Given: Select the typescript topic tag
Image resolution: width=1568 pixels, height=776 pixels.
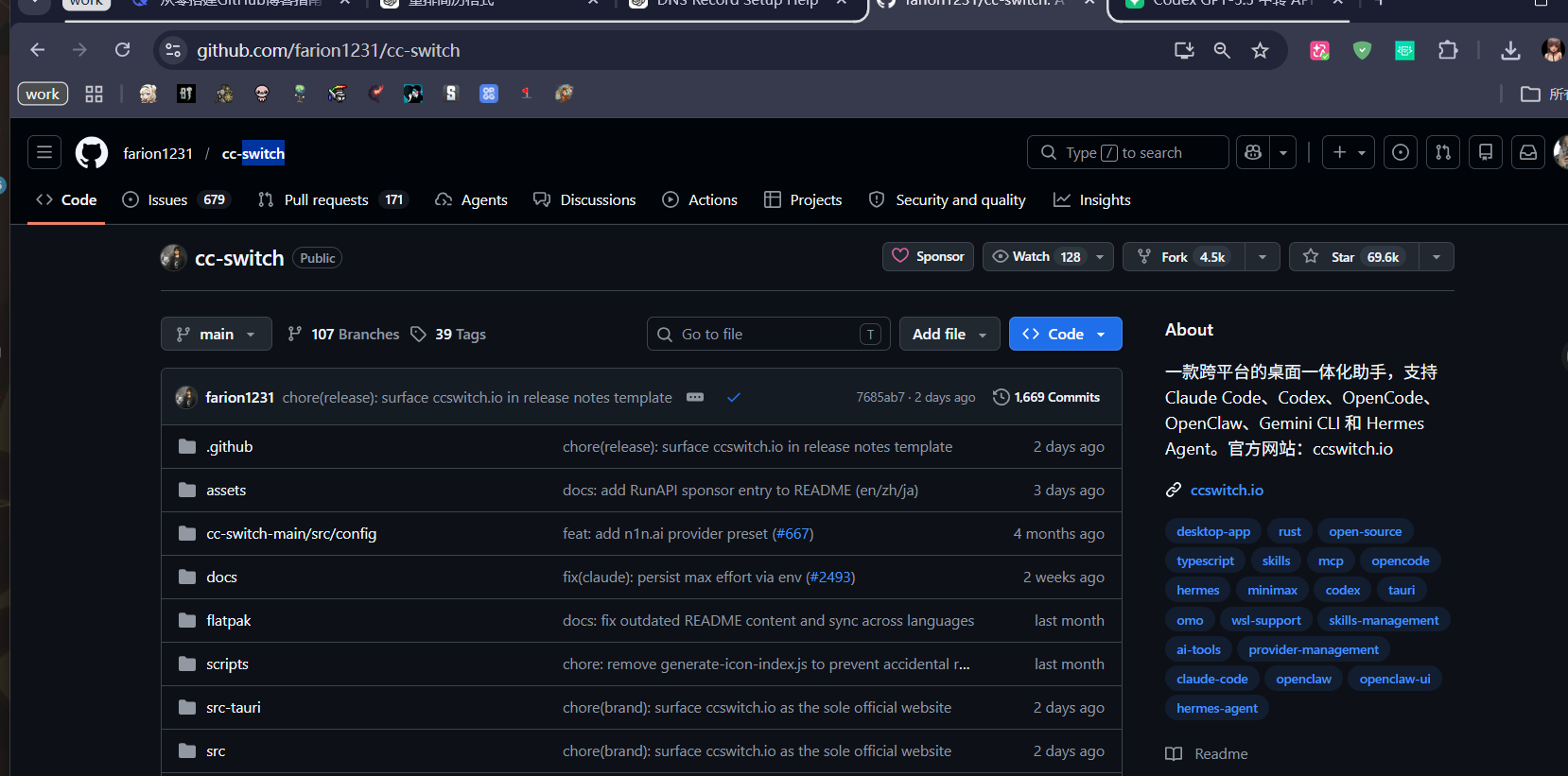Looking at the screenshot, I should point(1205,560).
